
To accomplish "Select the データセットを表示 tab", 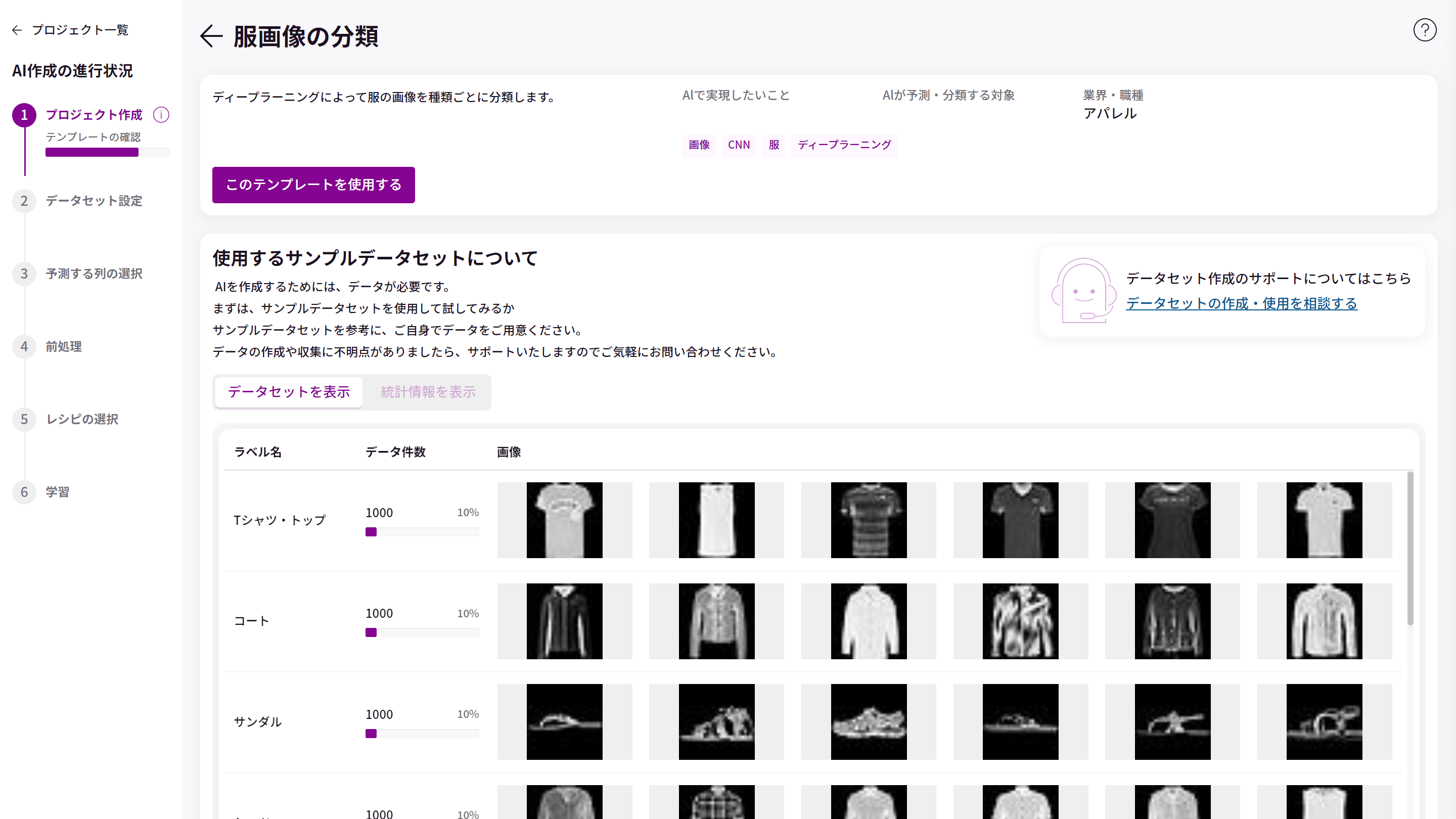I will 289,392.
